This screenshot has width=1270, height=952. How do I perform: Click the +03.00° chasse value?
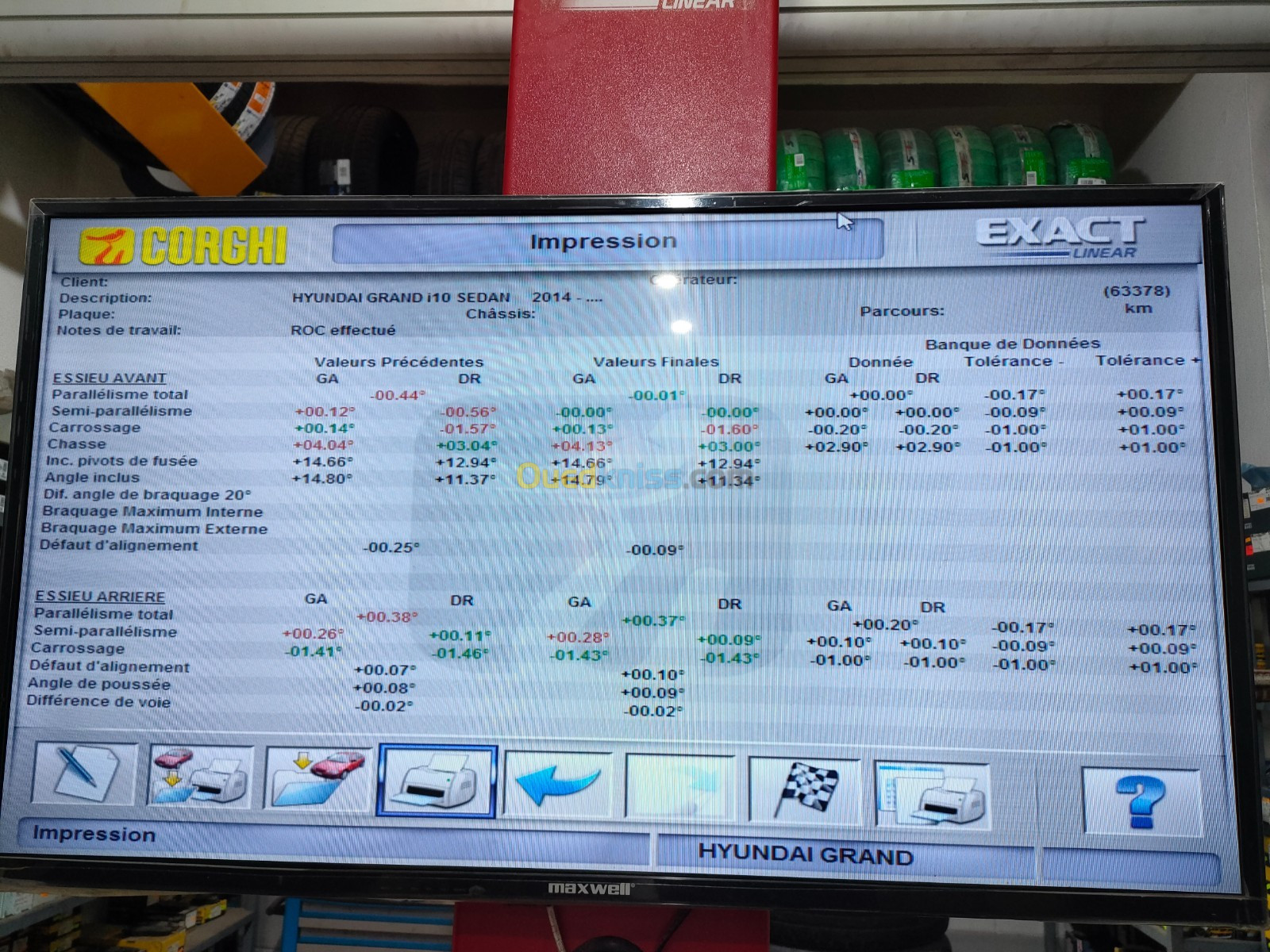[x=729, y=447]
